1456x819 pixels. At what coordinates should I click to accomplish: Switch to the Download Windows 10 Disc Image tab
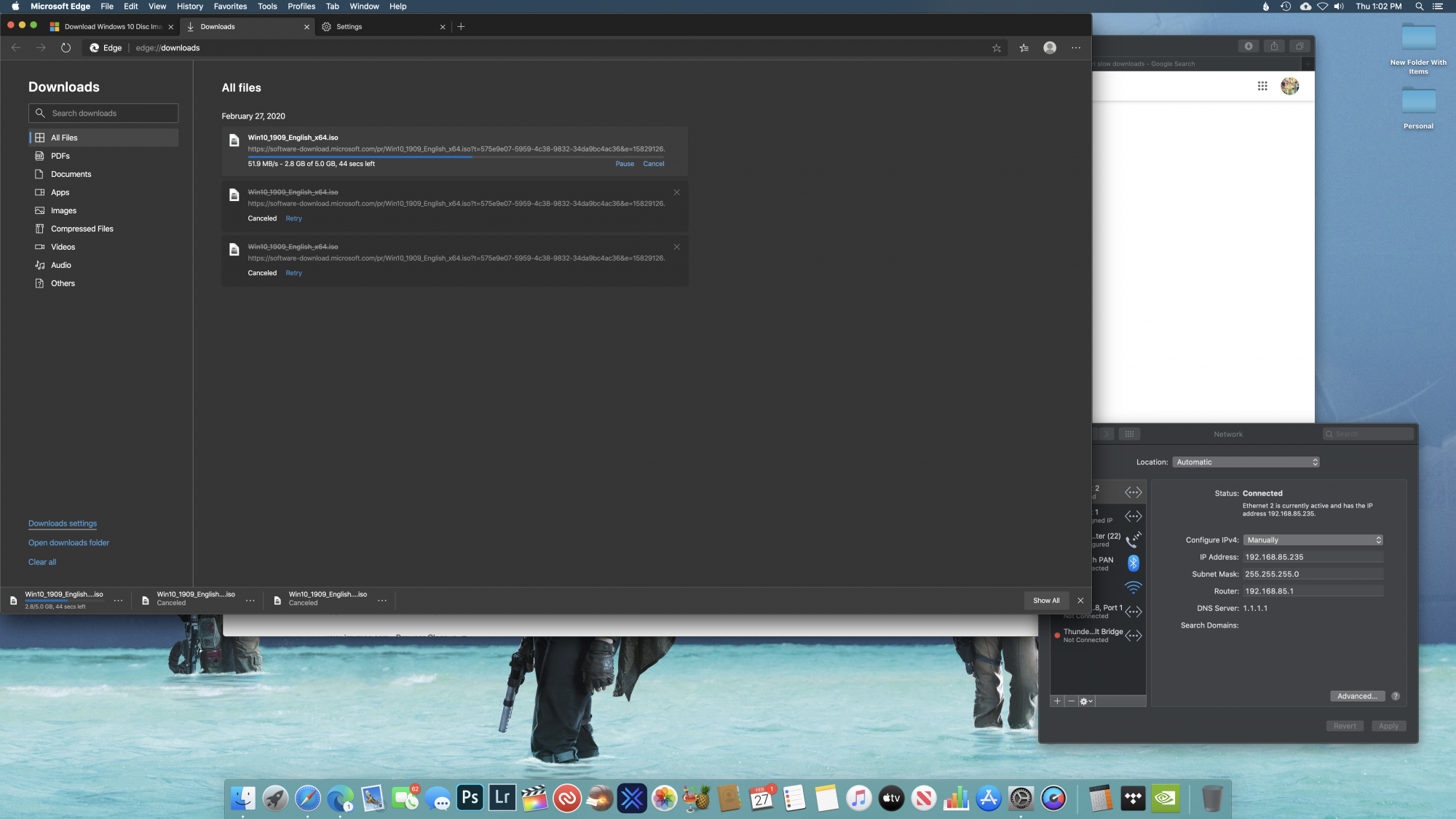click(x=113, y=27)
